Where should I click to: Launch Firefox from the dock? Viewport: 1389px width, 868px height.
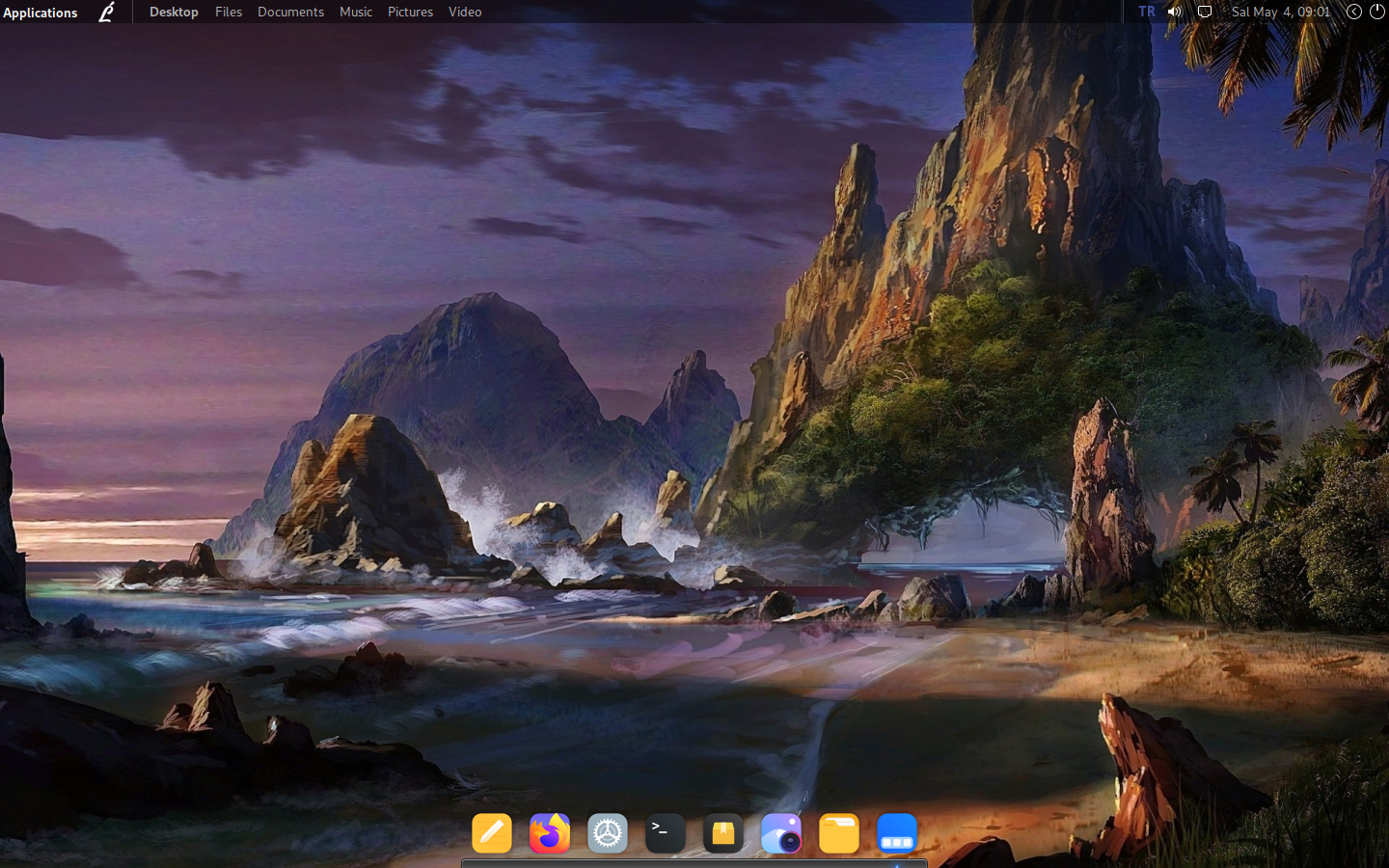click(550, 833)
